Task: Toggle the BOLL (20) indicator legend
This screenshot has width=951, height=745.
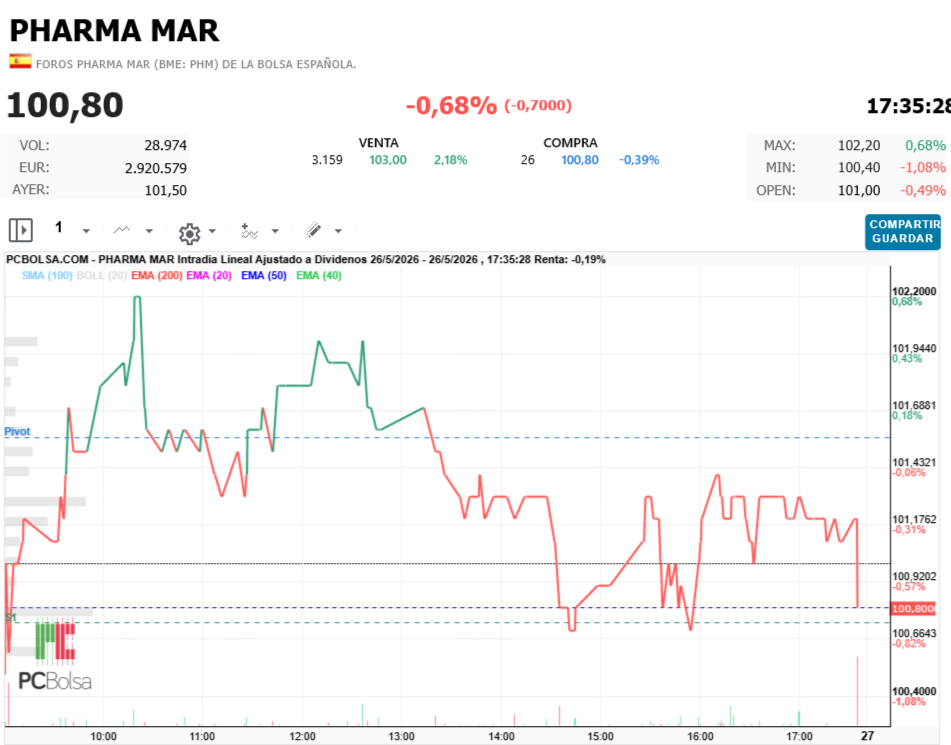Action: [x=101, y=275]
